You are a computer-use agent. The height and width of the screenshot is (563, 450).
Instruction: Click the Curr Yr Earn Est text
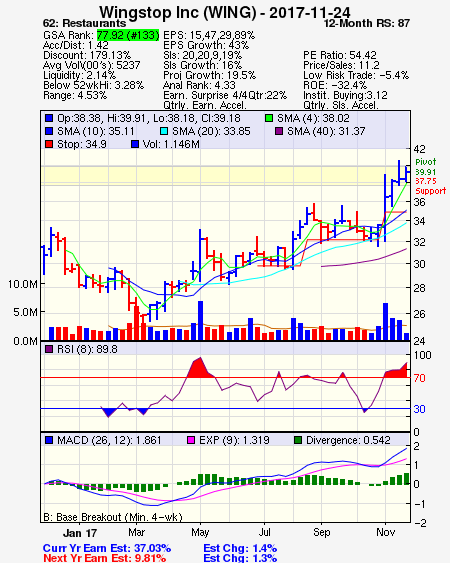107,548
